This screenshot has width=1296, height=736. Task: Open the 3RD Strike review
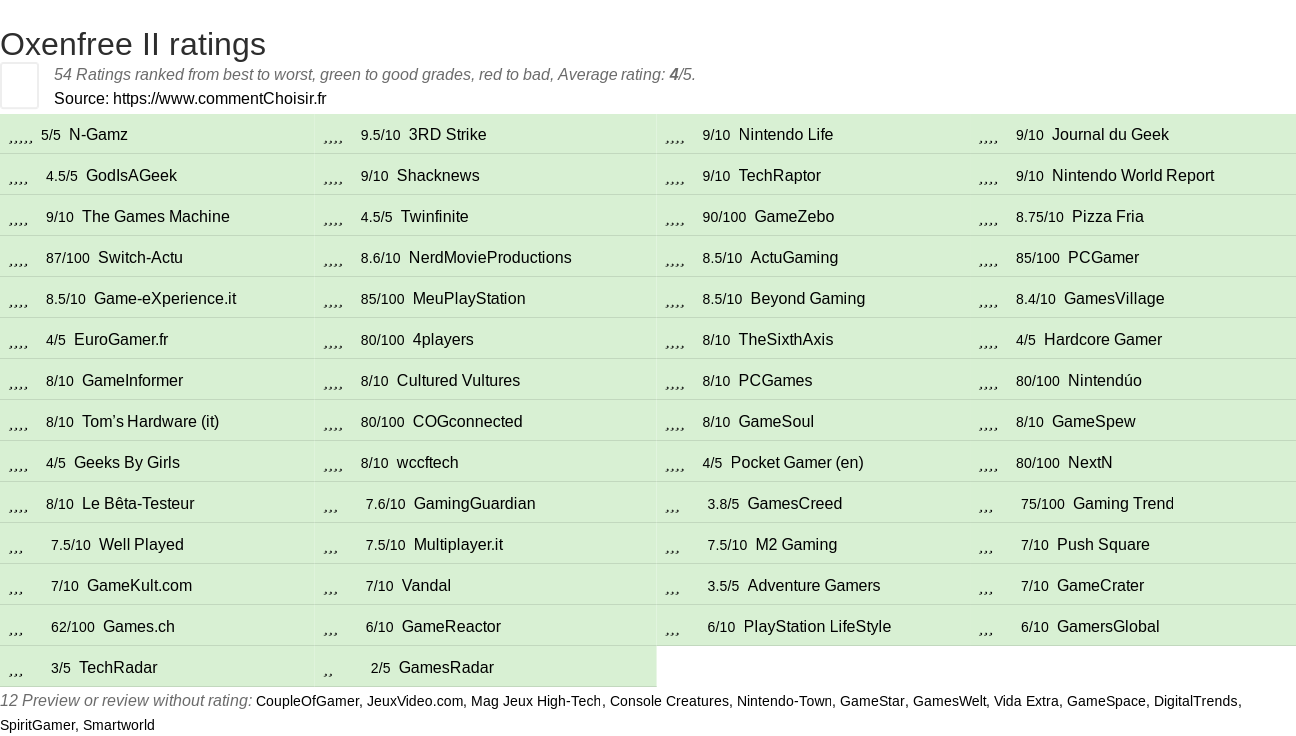point(447,134)
